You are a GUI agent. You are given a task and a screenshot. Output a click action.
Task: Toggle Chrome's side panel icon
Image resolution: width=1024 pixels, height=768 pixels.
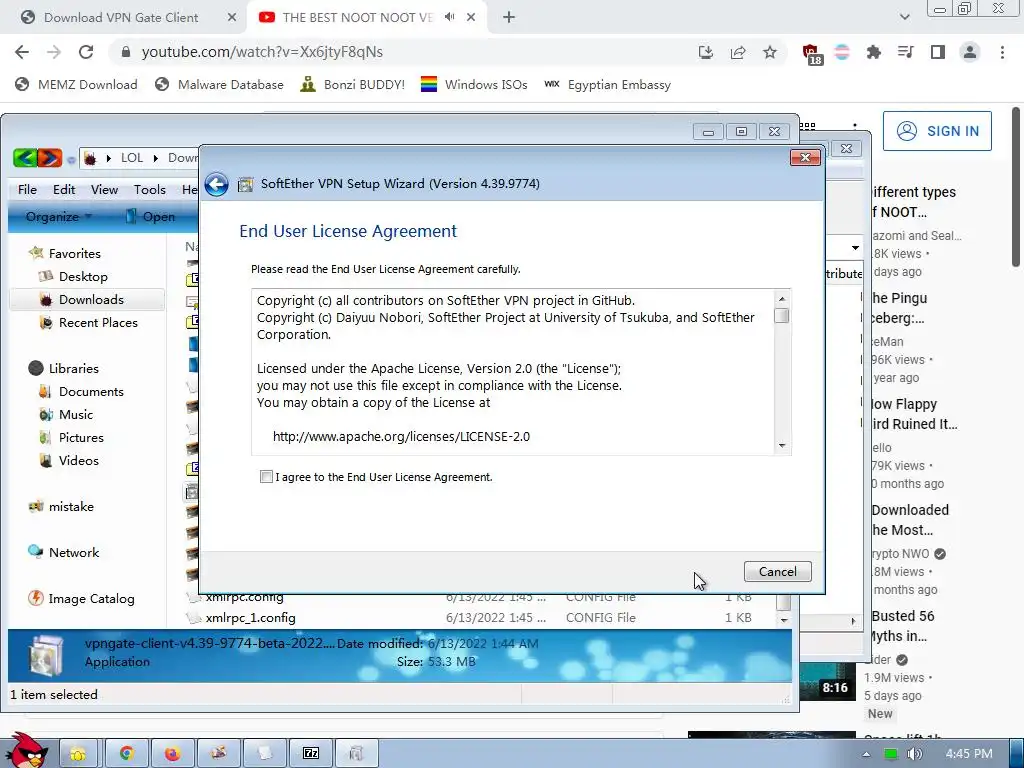(x=938, y=52)
